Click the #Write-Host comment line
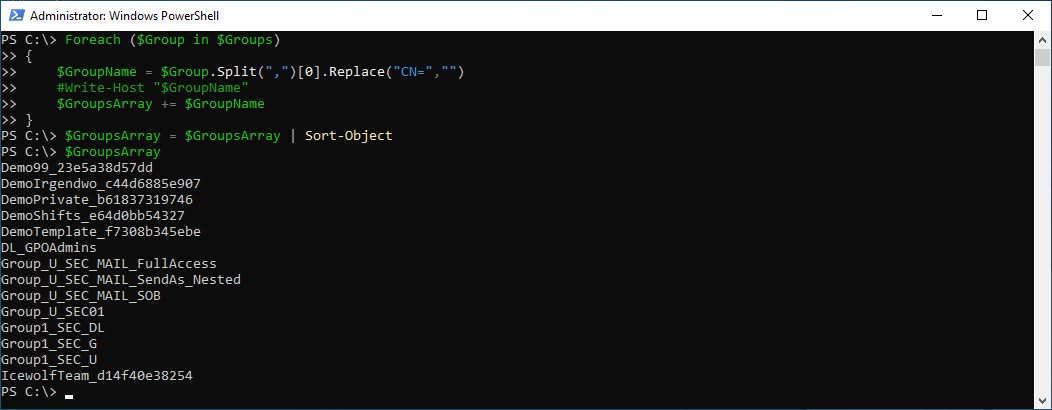 click(x=152, y=88)
